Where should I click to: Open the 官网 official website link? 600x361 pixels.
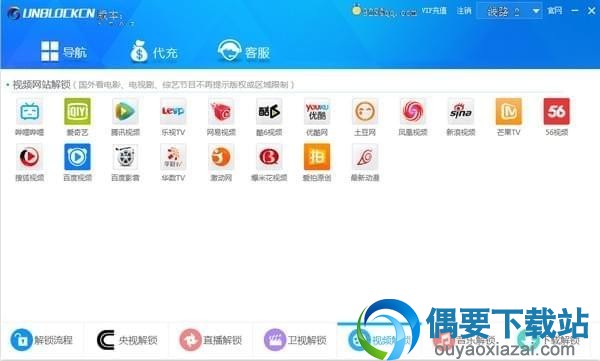tap(555, 11)
